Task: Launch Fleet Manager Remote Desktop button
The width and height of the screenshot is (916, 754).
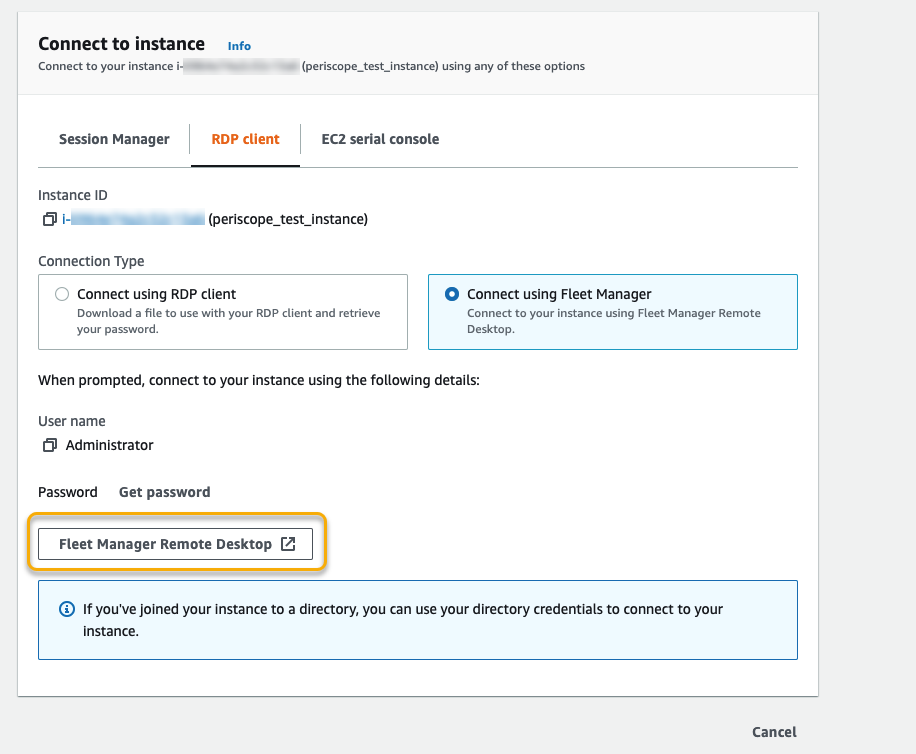Action: [165, 544]
